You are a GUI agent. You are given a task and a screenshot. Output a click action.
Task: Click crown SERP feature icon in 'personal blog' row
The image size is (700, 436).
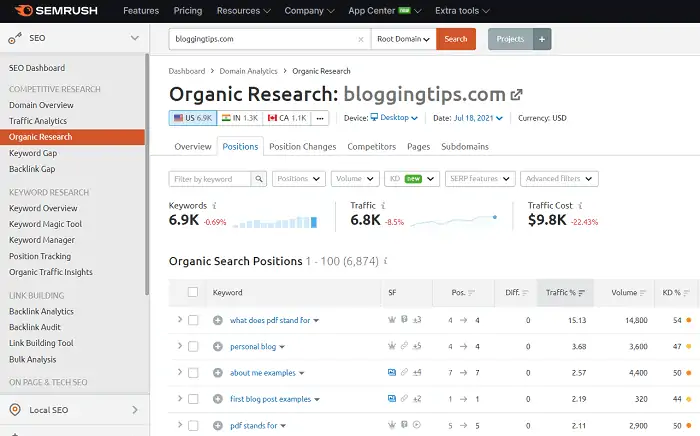coord(392,346)
